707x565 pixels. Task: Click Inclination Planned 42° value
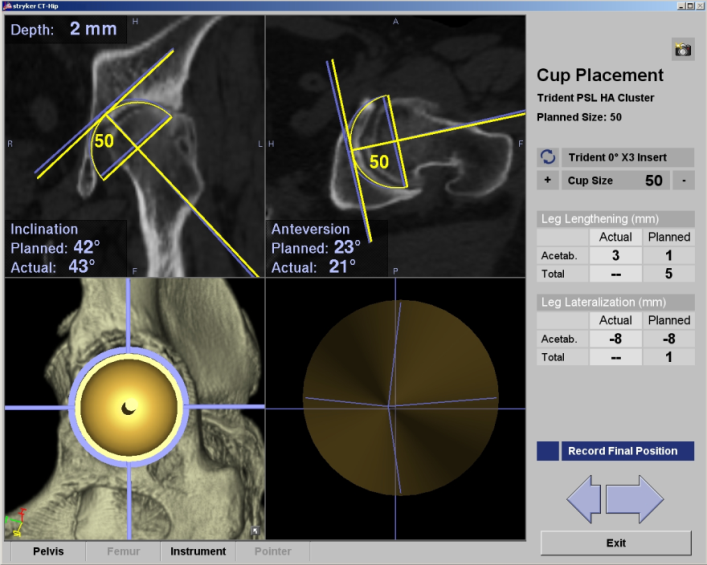click(87, 247)
